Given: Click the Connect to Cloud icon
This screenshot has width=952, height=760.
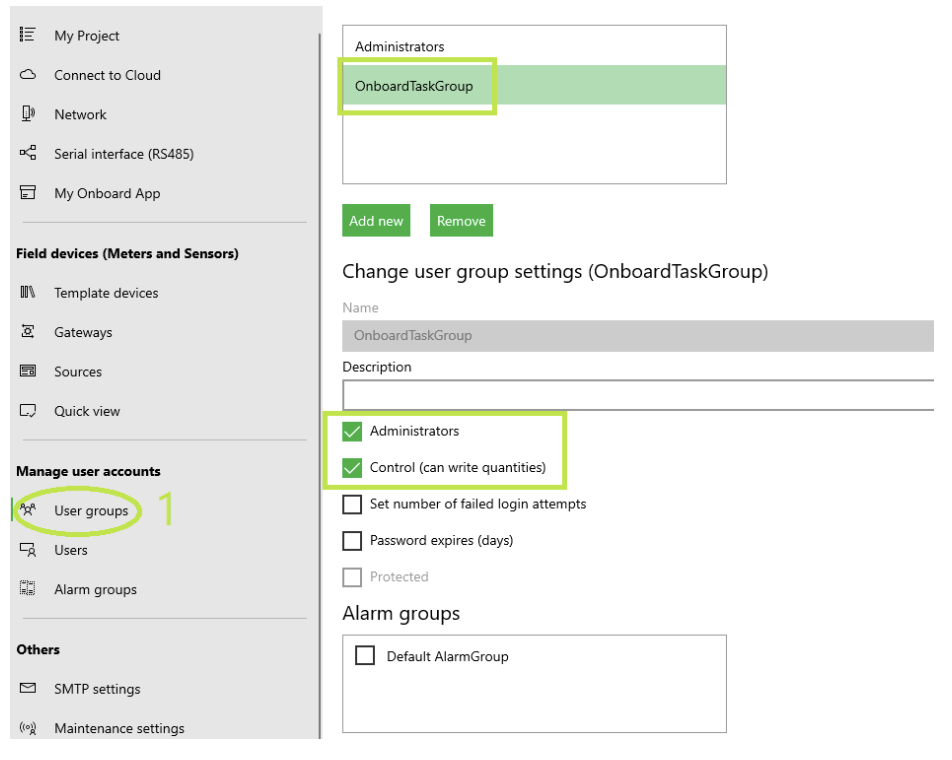Looking at the screenshot, I should pos(27,75).
